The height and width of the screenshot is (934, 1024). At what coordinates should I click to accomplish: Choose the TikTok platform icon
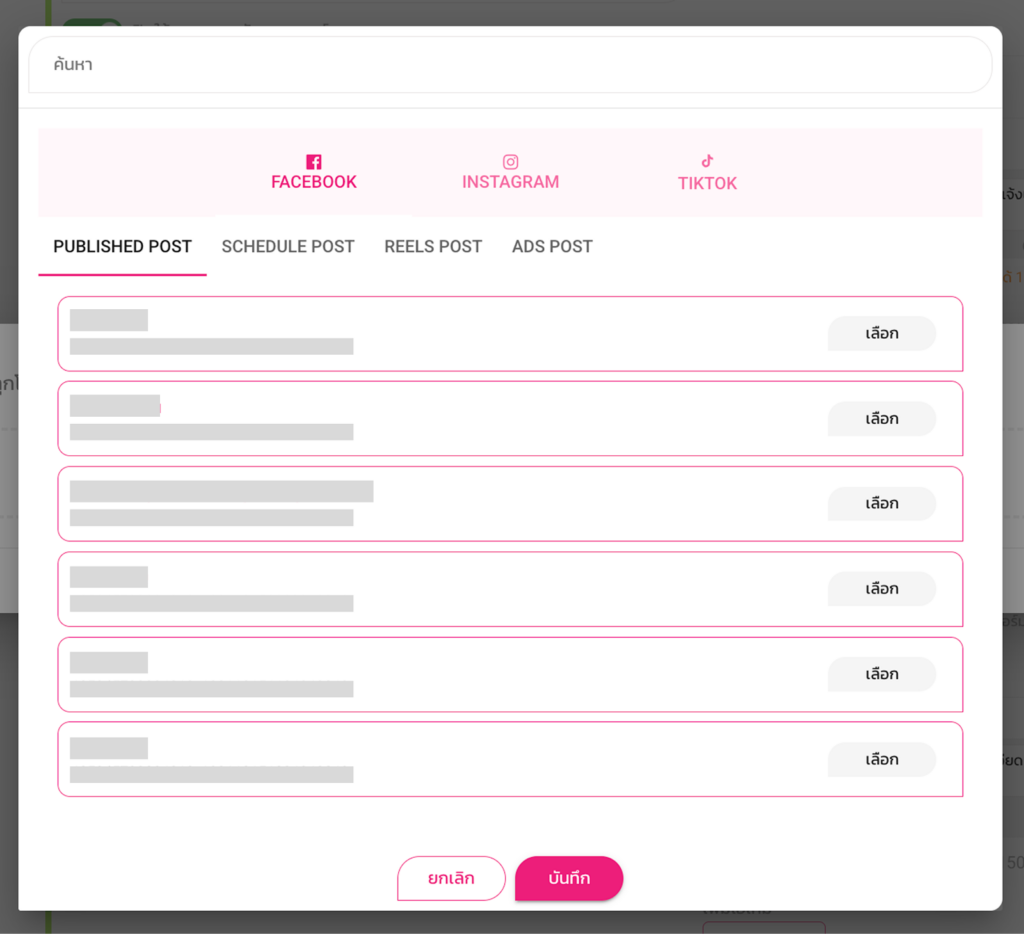coord(707,161)
